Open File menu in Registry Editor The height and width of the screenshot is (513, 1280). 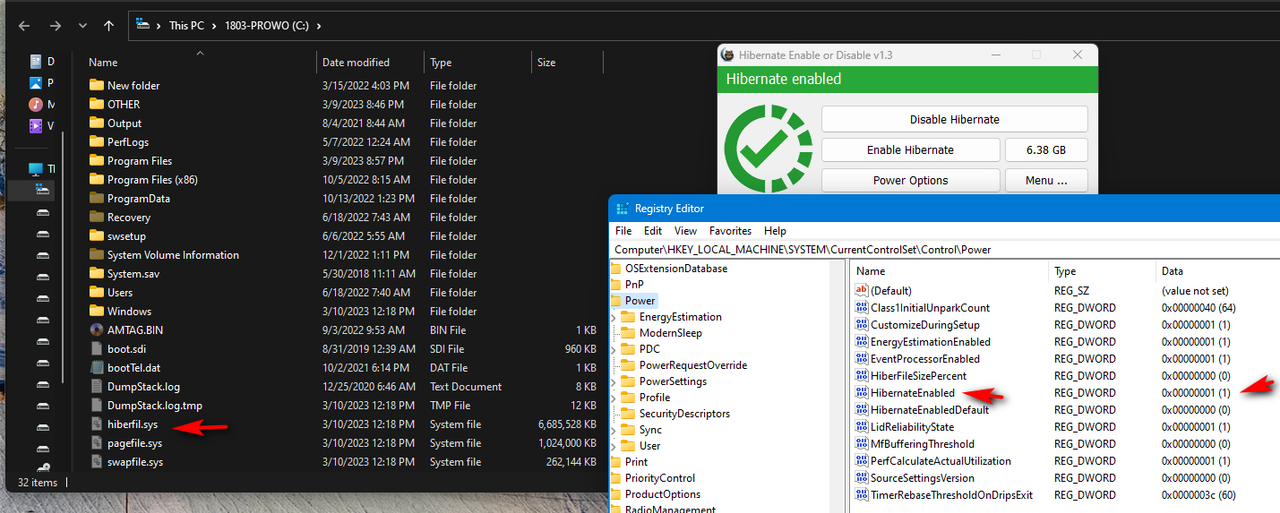tap(623, 231)
